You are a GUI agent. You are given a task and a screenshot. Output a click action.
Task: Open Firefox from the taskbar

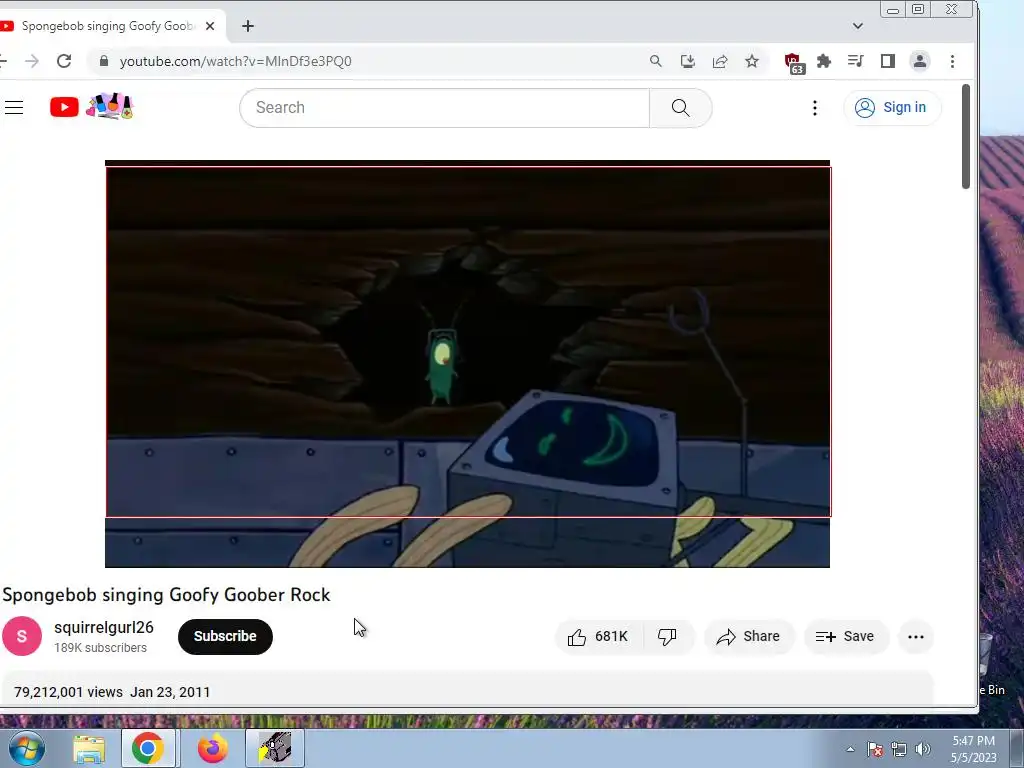point(213,749)
